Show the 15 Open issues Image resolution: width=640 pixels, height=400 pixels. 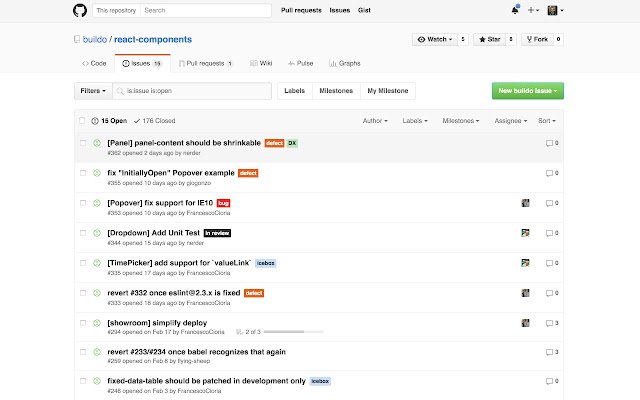[109, 121]
